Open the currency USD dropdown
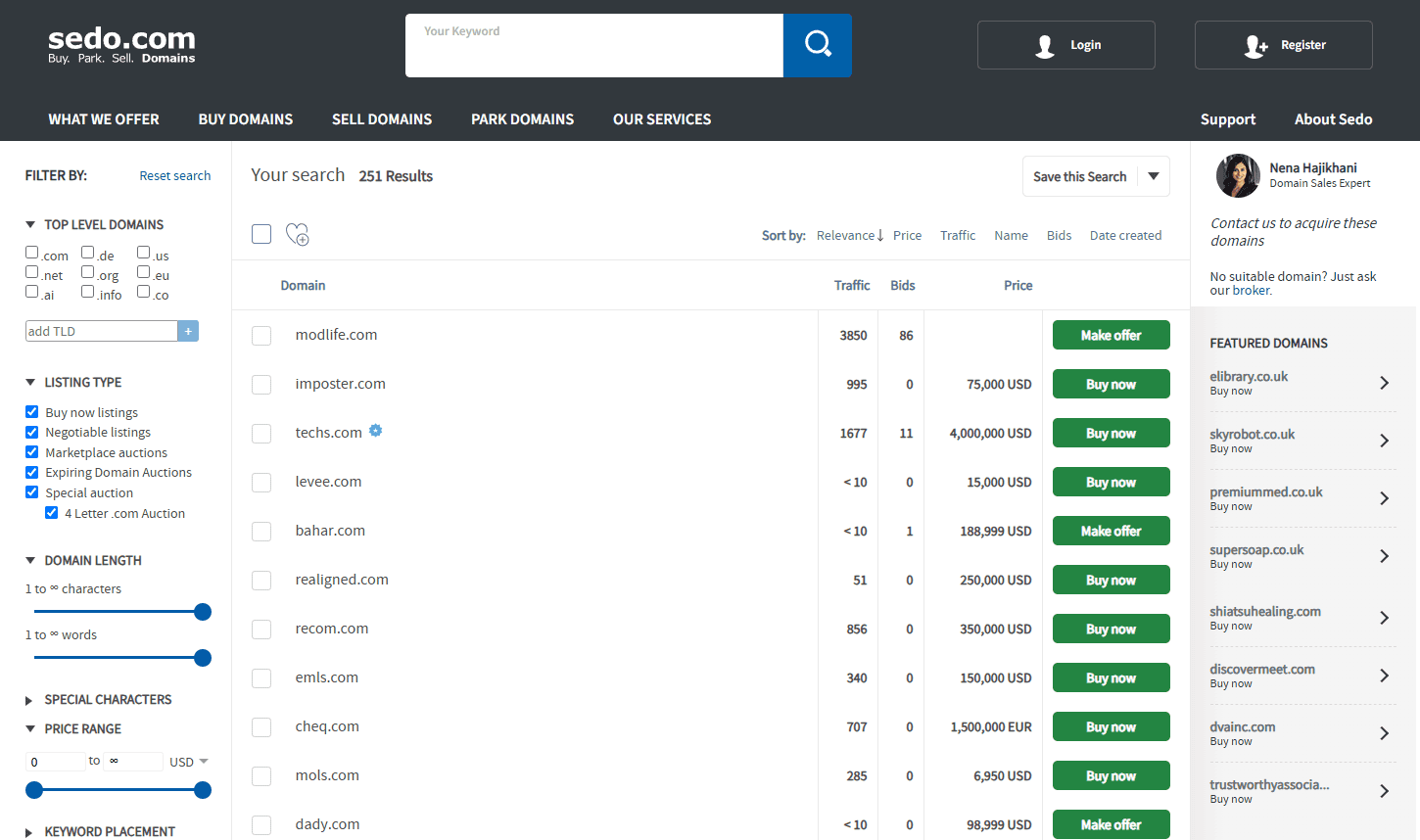This screenshot has height=840, width=1420. (188, 761)
